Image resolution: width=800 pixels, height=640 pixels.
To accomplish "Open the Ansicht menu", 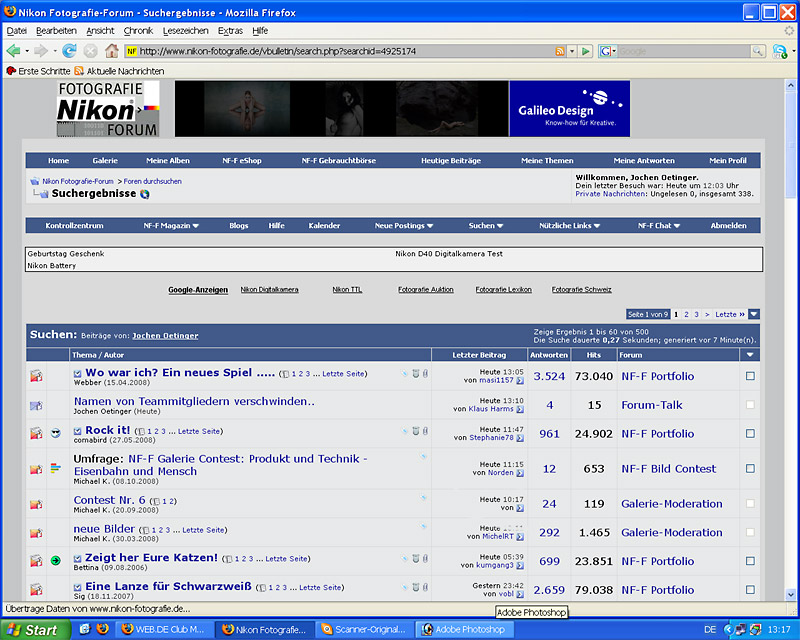I will 100,31.
